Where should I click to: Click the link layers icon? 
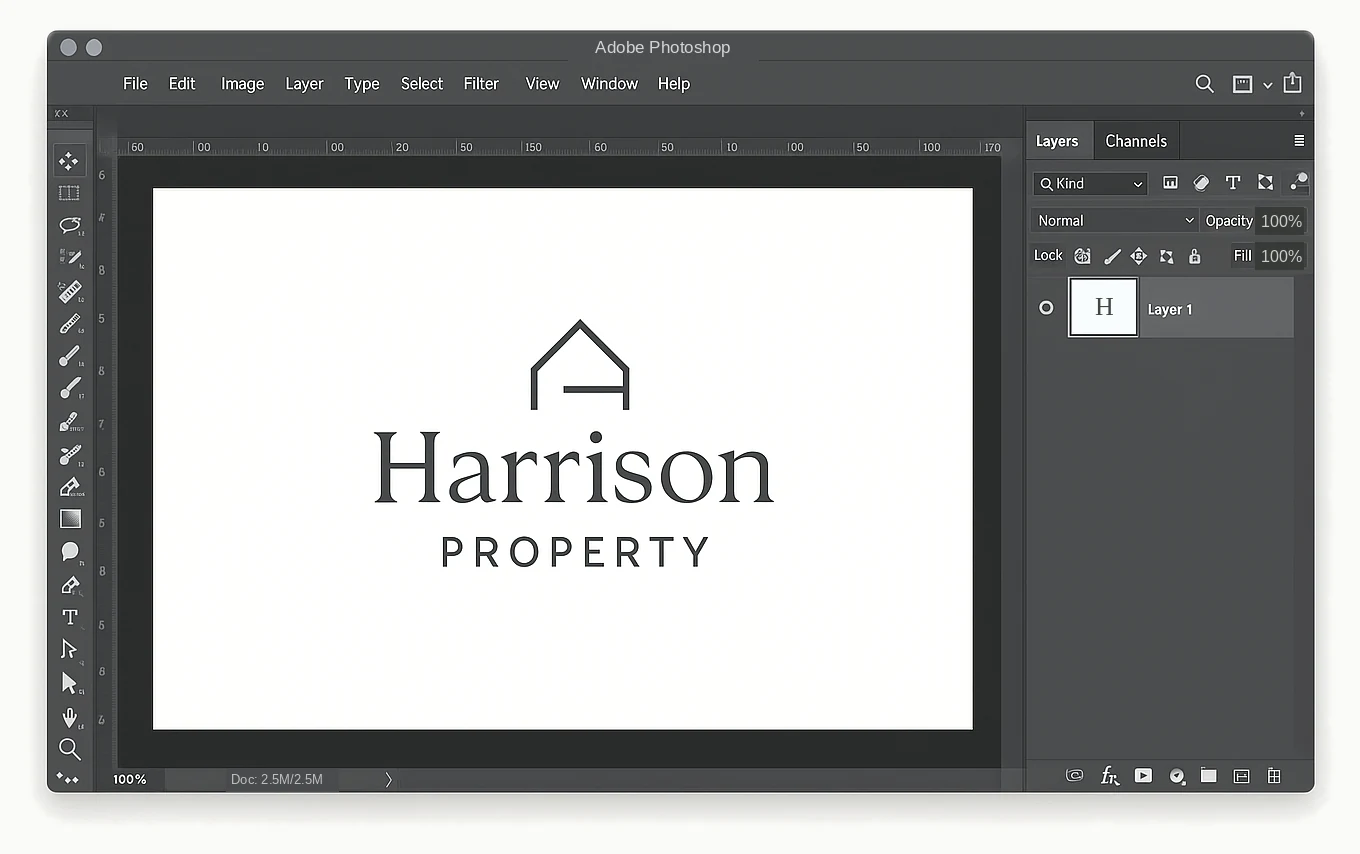pos(1075,775)
